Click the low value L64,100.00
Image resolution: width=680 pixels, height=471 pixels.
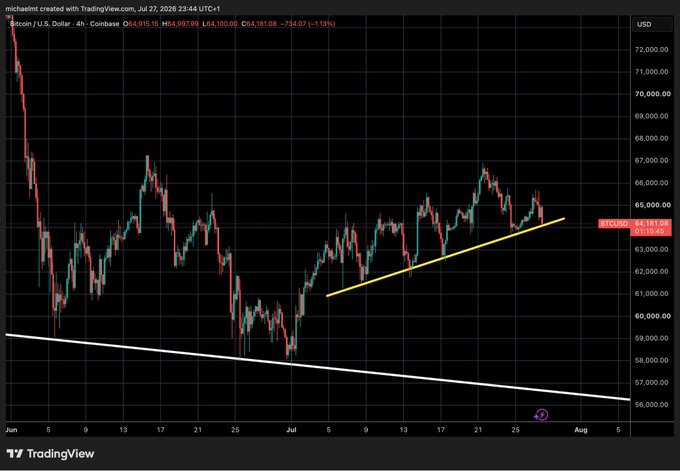[x=220, y=24]
